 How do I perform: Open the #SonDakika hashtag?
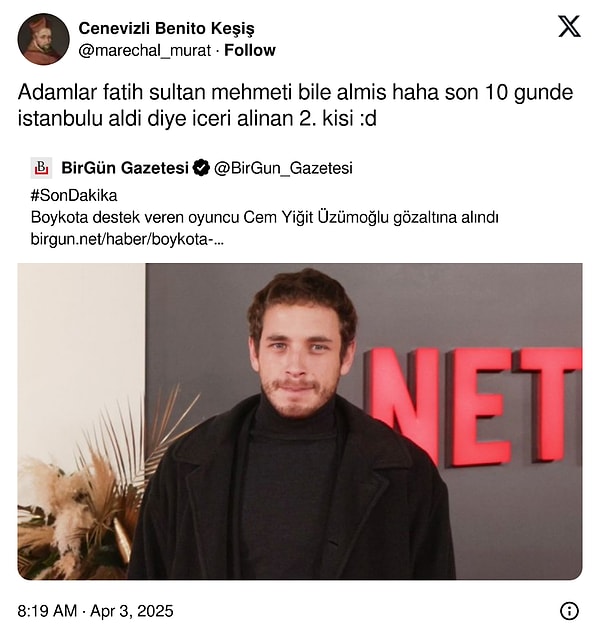74,195
